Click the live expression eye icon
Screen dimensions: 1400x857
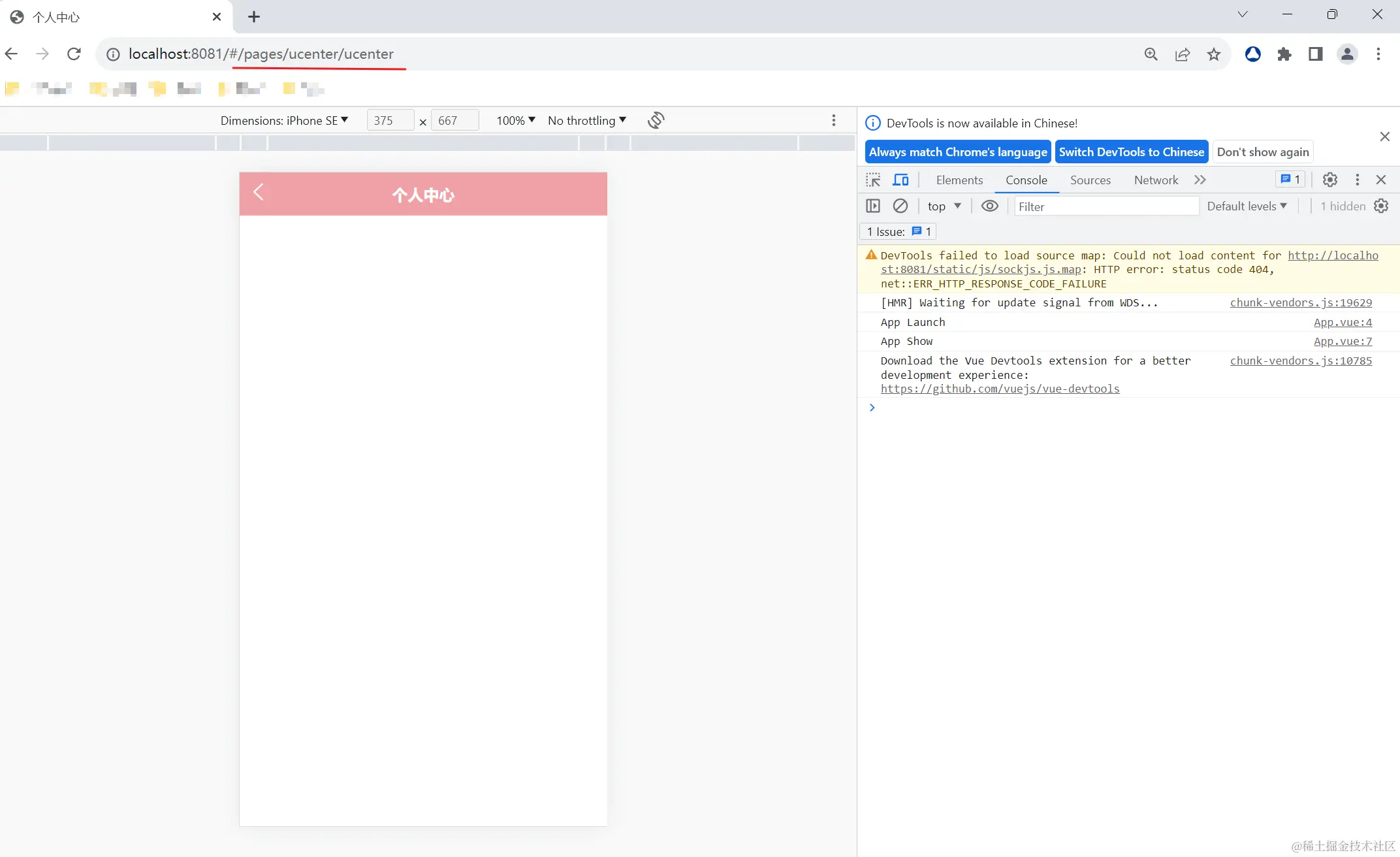[x=989, y=206]
